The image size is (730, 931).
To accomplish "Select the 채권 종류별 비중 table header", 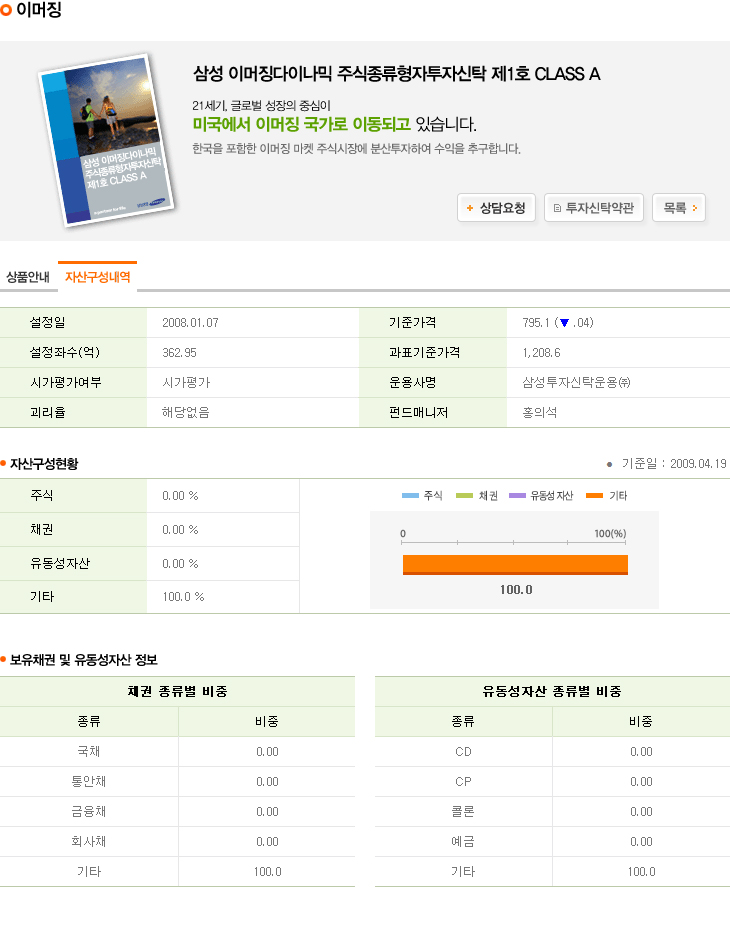I will pyautogui.click(x=177, y=692).
